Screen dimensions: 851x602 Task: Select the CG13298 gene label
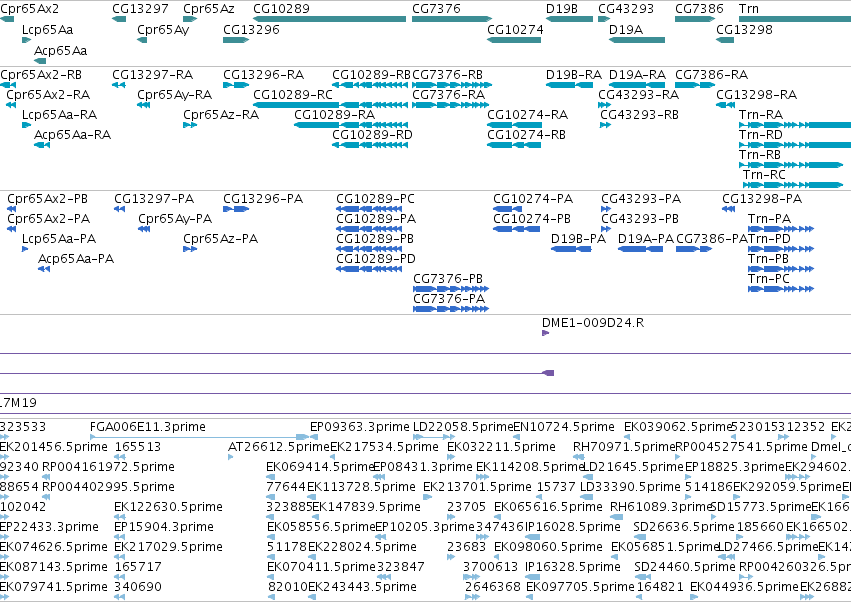click(x=744, y=30)
